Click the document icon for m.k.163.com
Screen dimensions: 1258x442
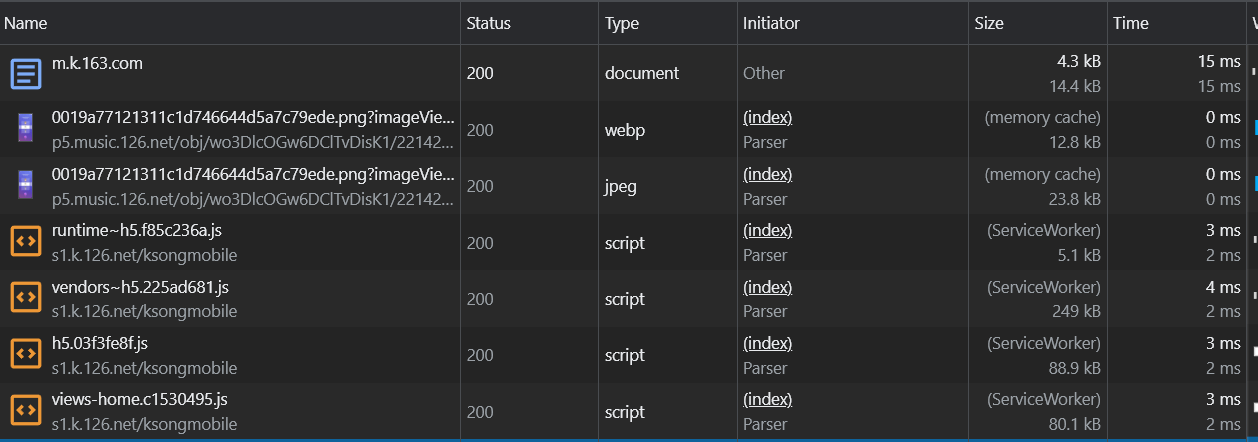[x=25, y=73]
